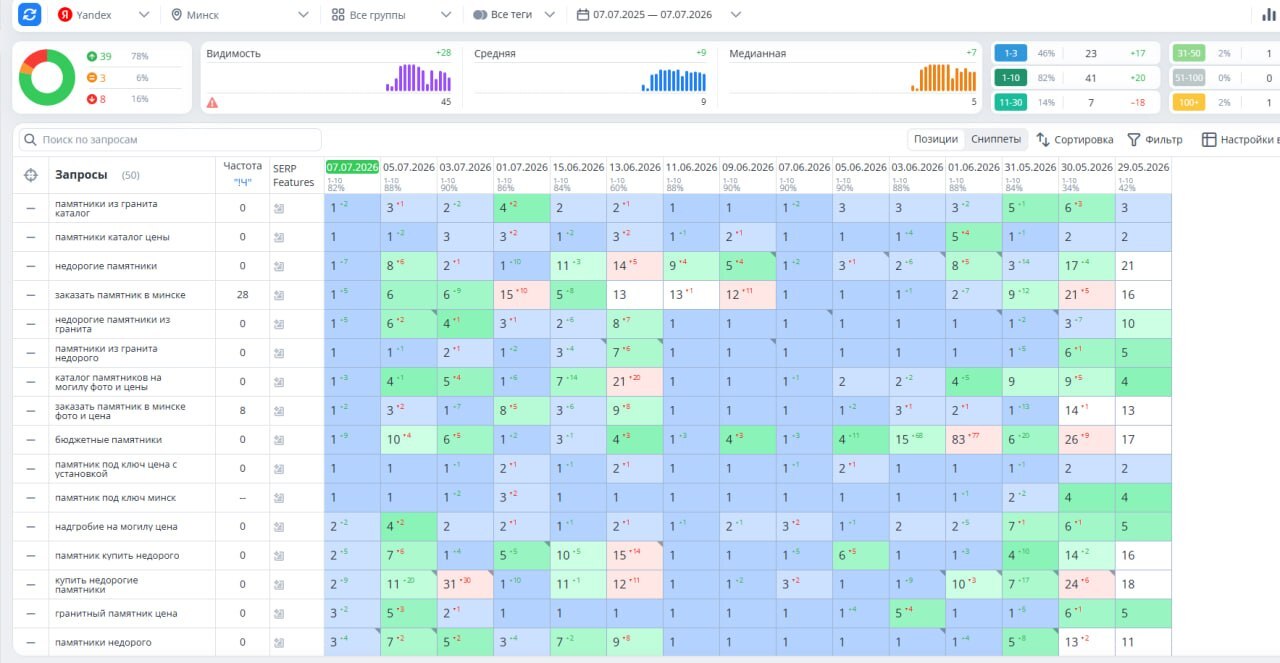Screen dimensions: 1280x663
Task: Open the Yandex search engine dropdown
Action: click(104, 15)
